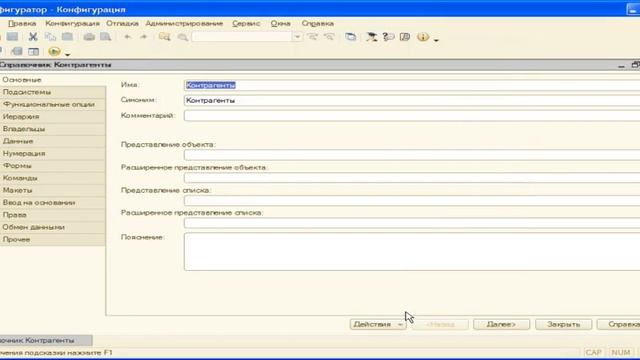640x360 pixels.
Task: Click the Имя input field
Action: click(x=412, y=85)
